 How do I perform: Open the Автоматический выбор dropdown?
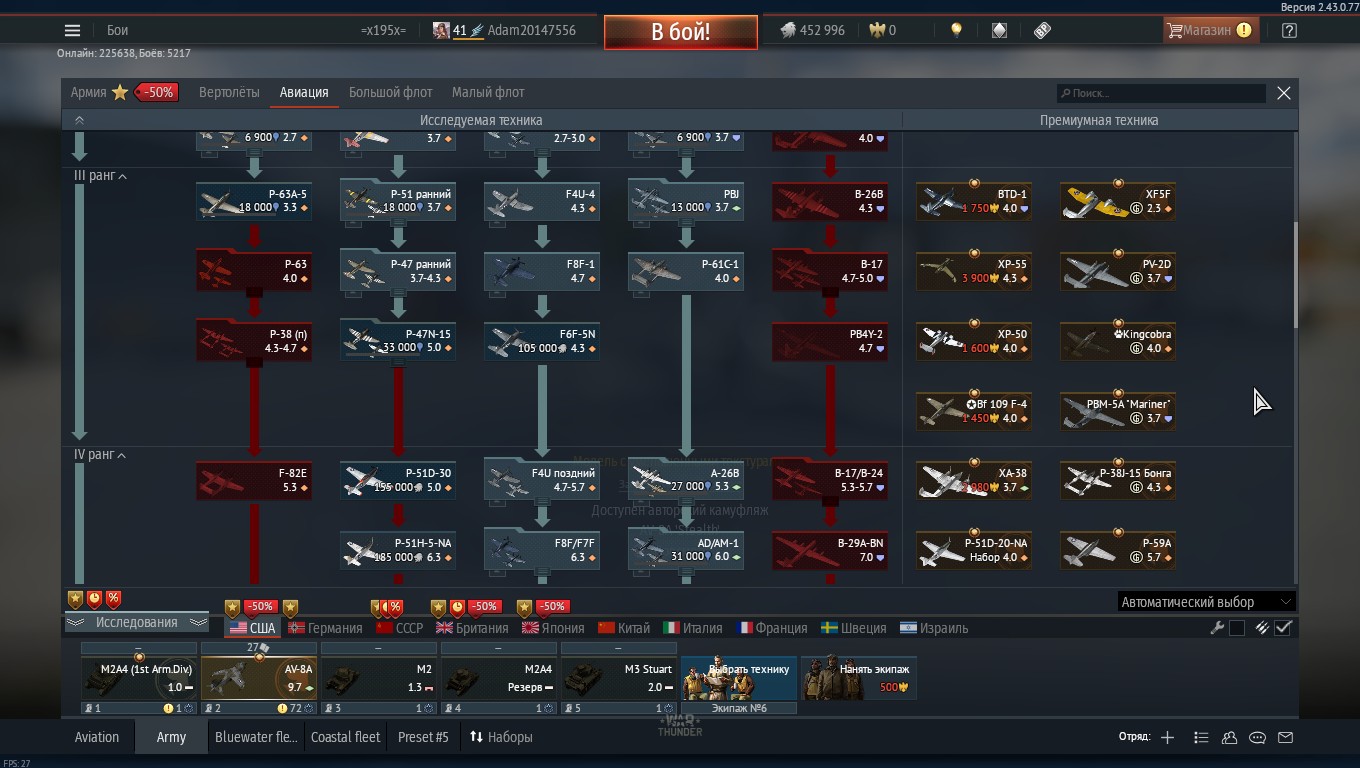click(x=1206, y=602)
